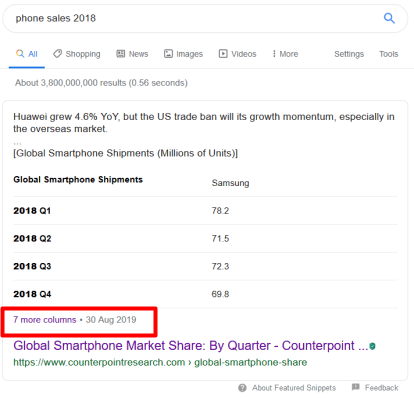The width and height of the screenshot is (414, 398).
Task: Expand the More menu
Action: pyautogui.click(x=285, y=54)
